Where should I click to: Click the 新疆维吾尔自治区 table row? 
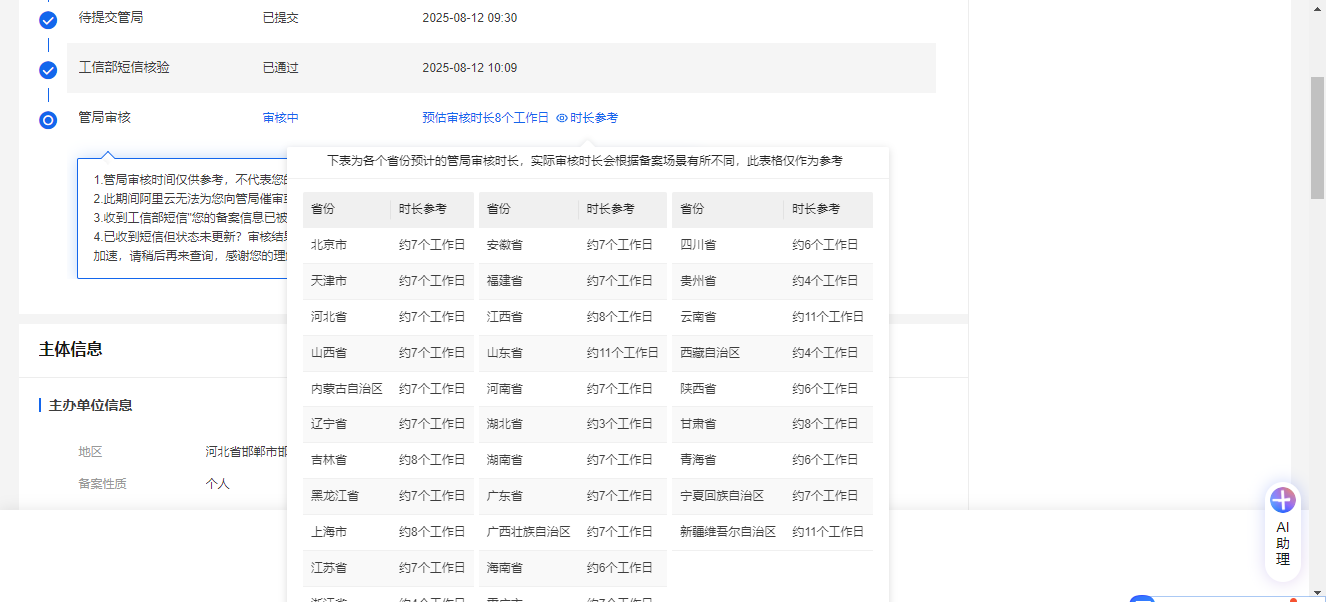[771, 532]
